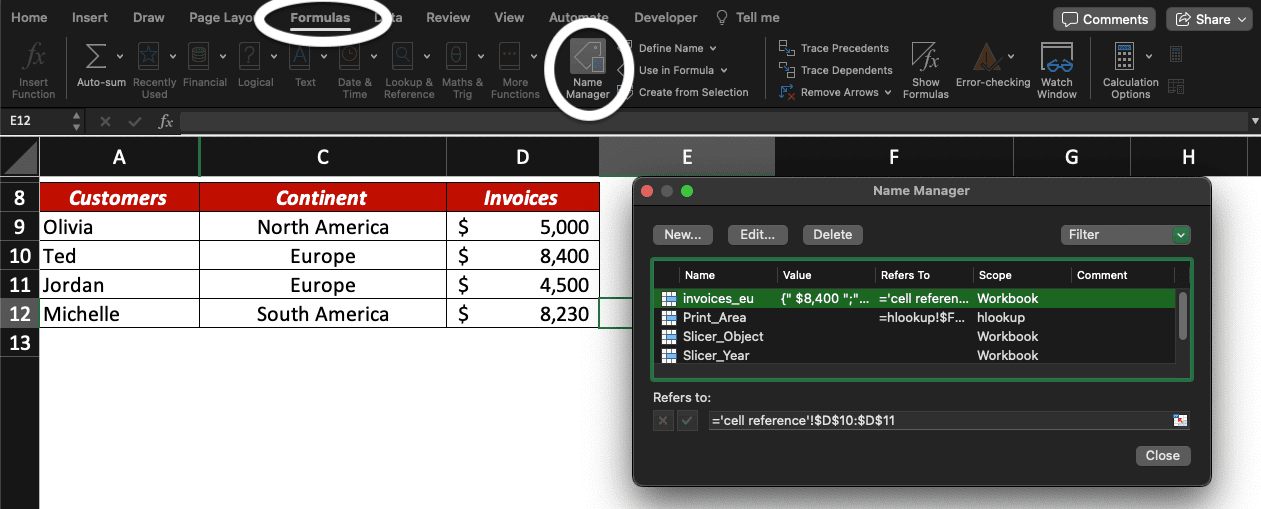This screenshot has height=509, width=1261.
Task: Expand the Filter dropdown in Name Manager
Action: tap(1181, 235)
